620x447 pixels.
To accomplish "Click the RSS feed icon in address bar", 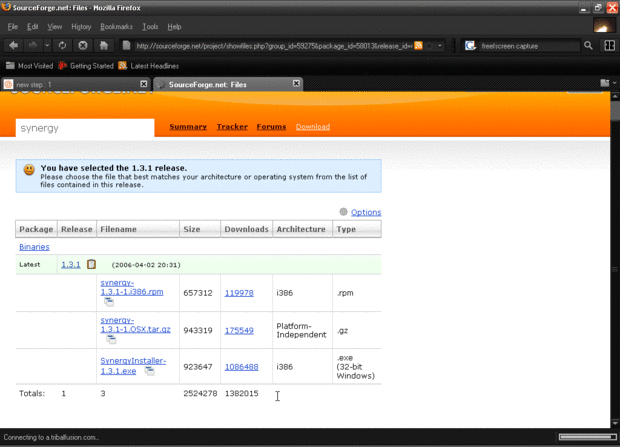I will click(x=418, y=46).
